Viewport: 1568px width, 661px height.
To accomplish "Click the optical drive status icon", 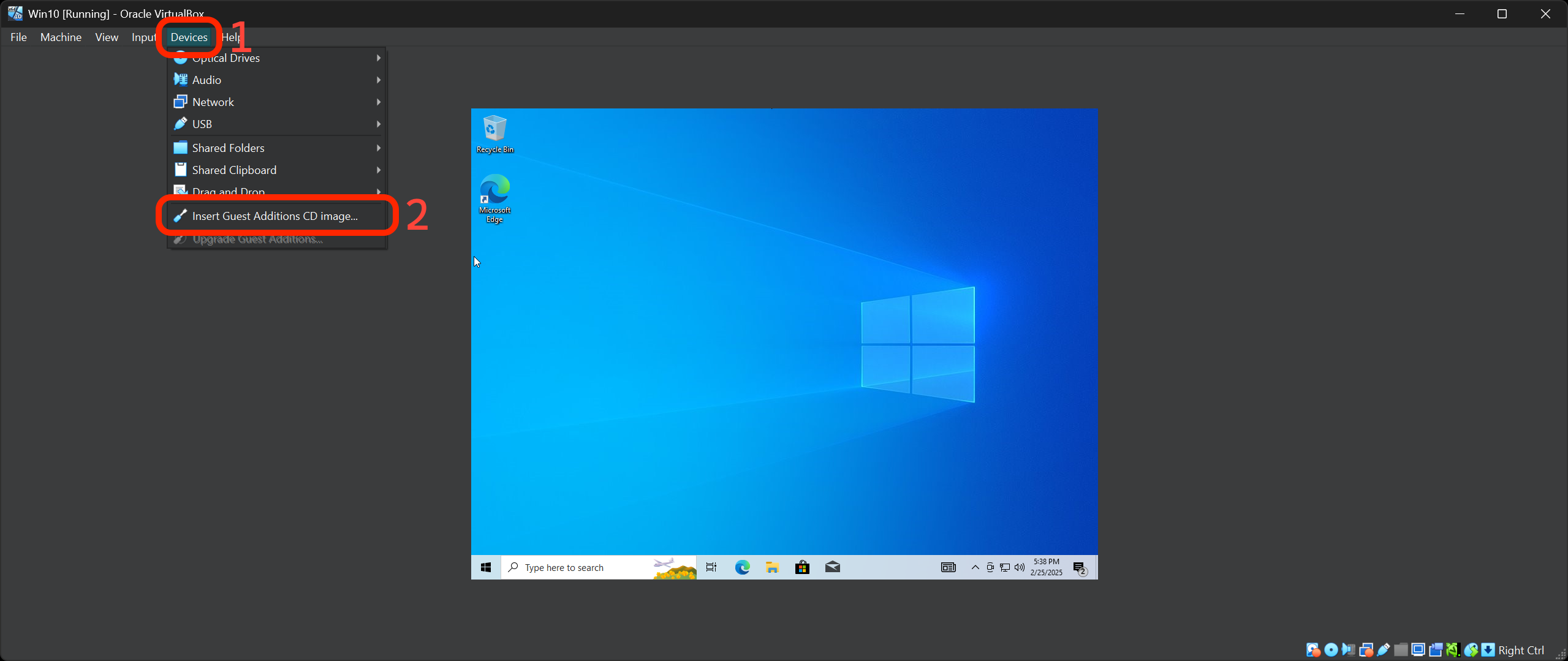I will click(1331, 650).
